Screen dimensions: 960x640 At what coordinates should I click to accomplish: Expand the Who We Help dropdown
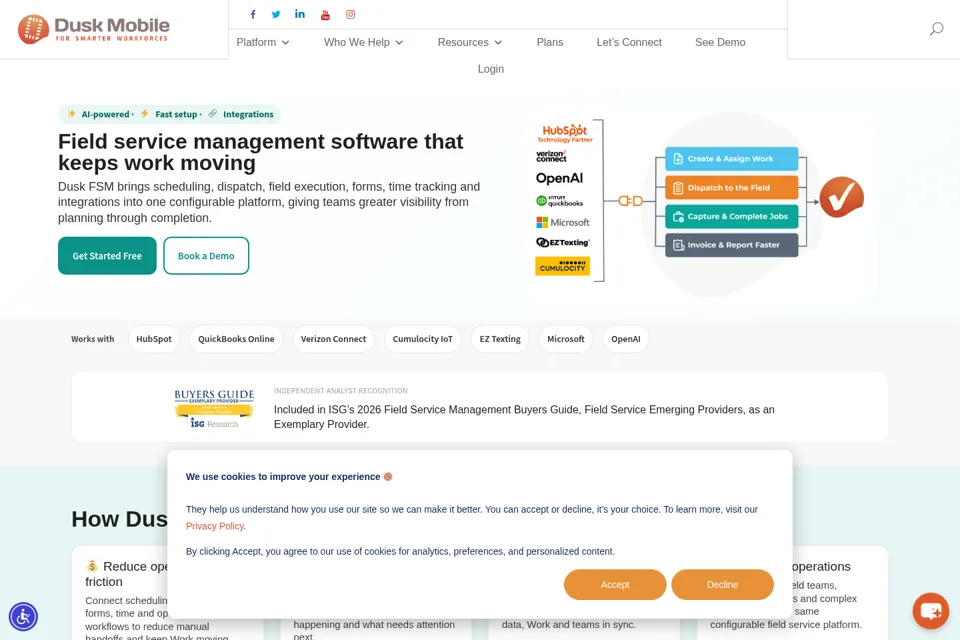click(363, 42)
